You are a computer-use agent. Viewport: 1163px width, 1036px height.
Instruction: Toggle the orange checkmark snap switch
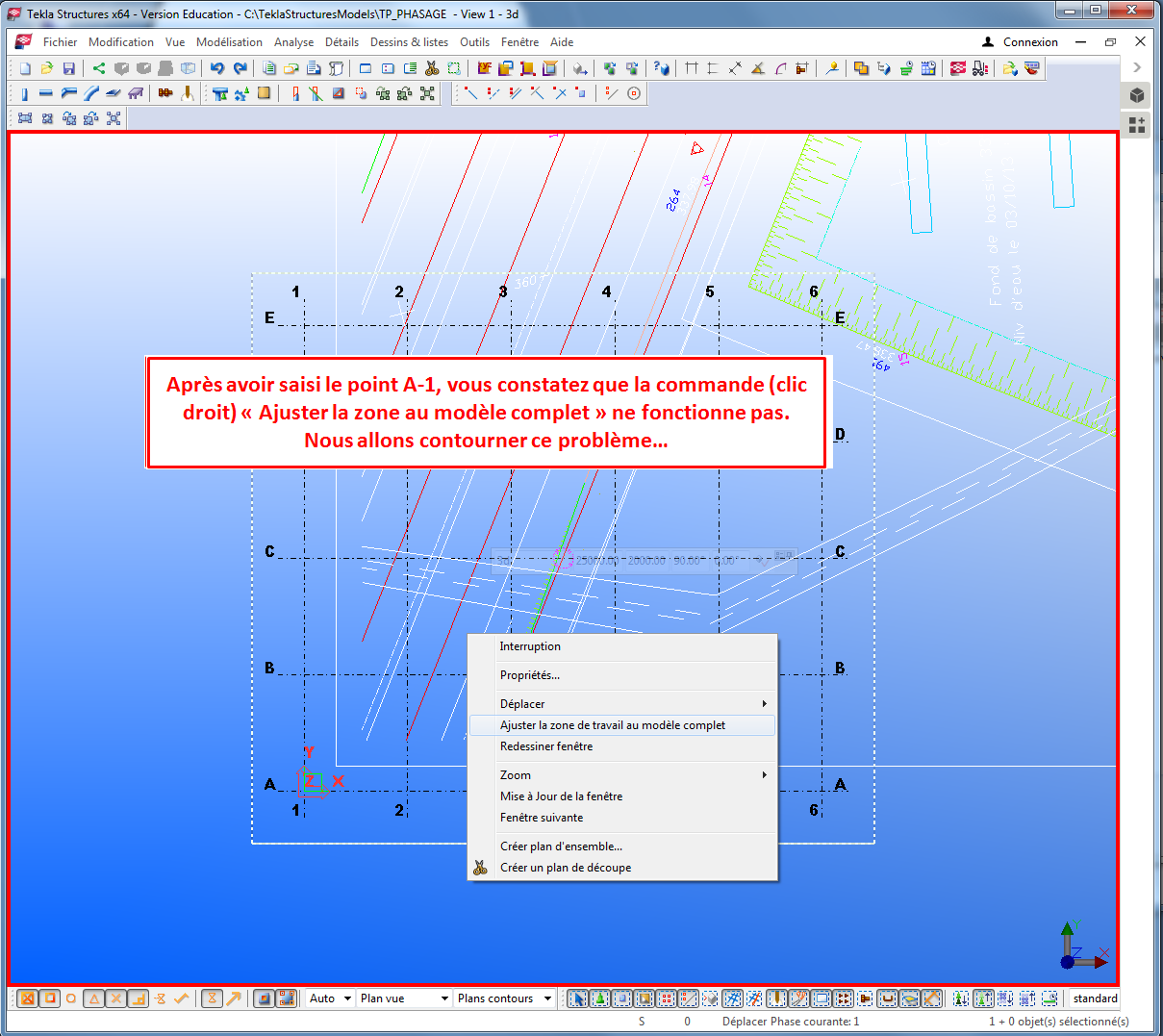[181, 998]
